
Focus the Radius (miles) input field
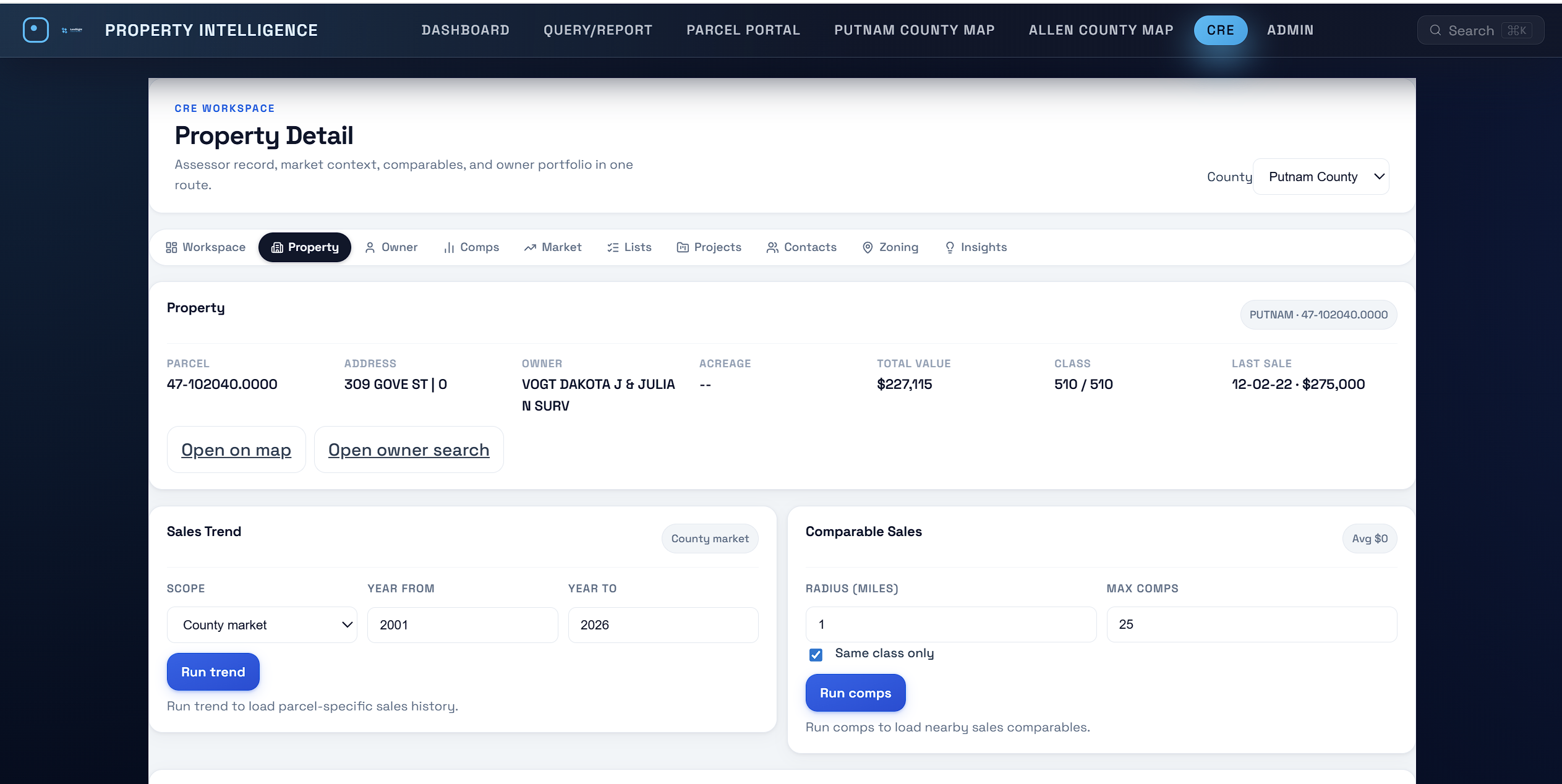click(x=950, y=624)
